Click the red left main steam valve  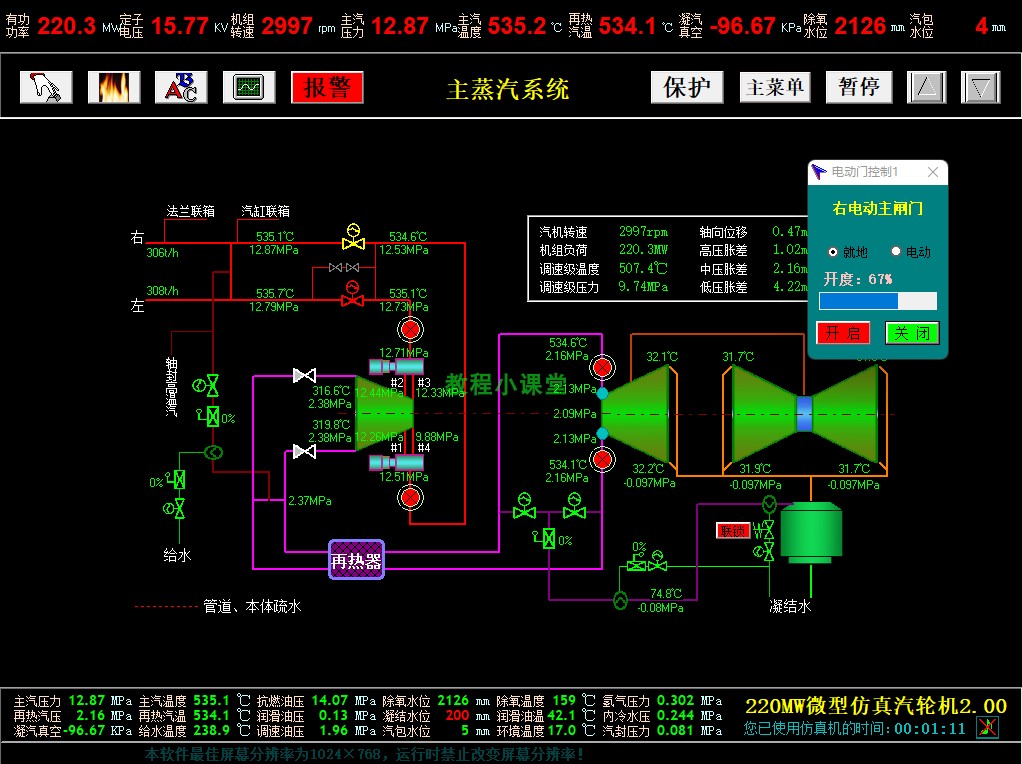(351, 297)
